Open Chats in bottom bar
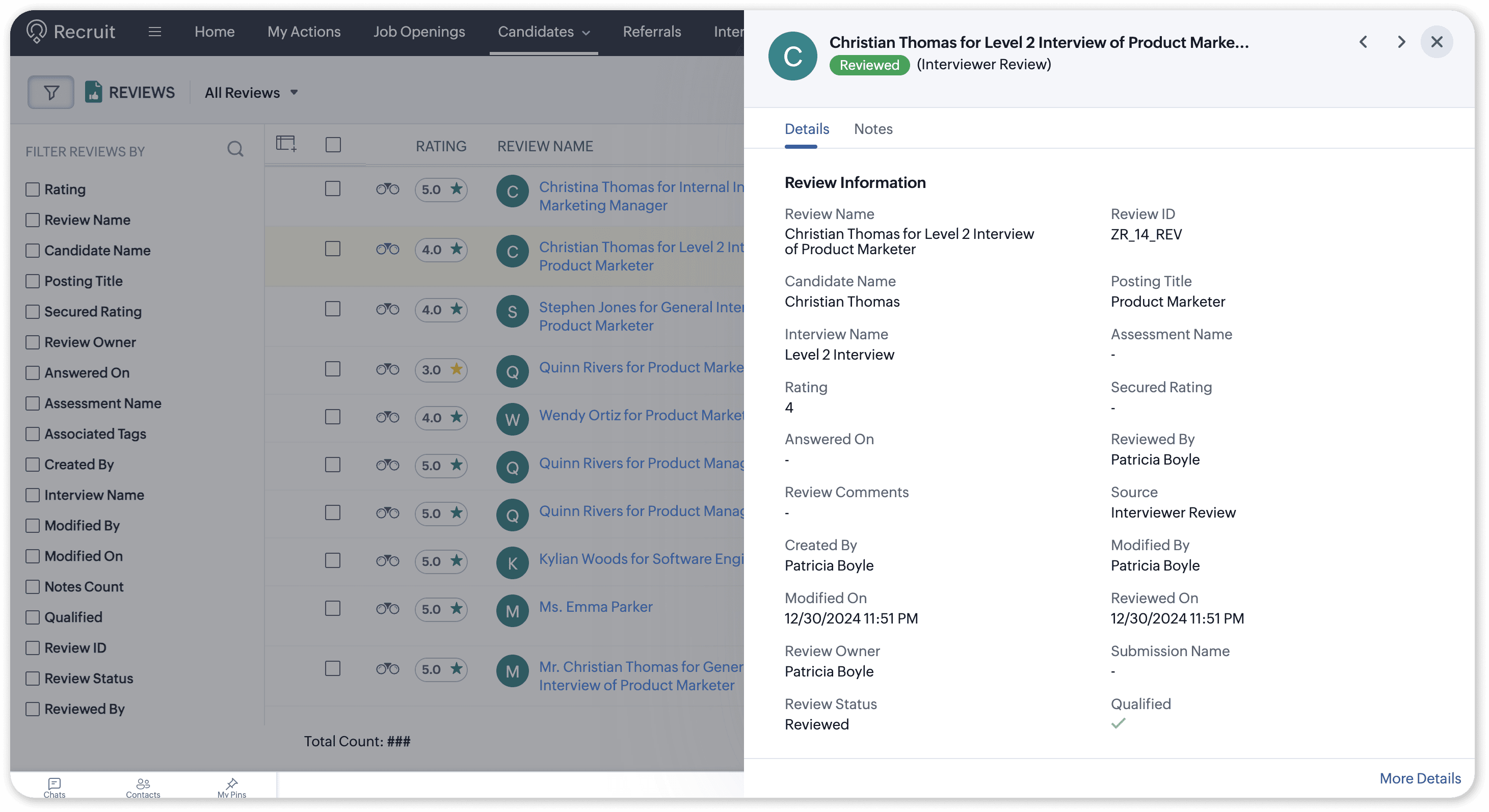 [55, 787]
